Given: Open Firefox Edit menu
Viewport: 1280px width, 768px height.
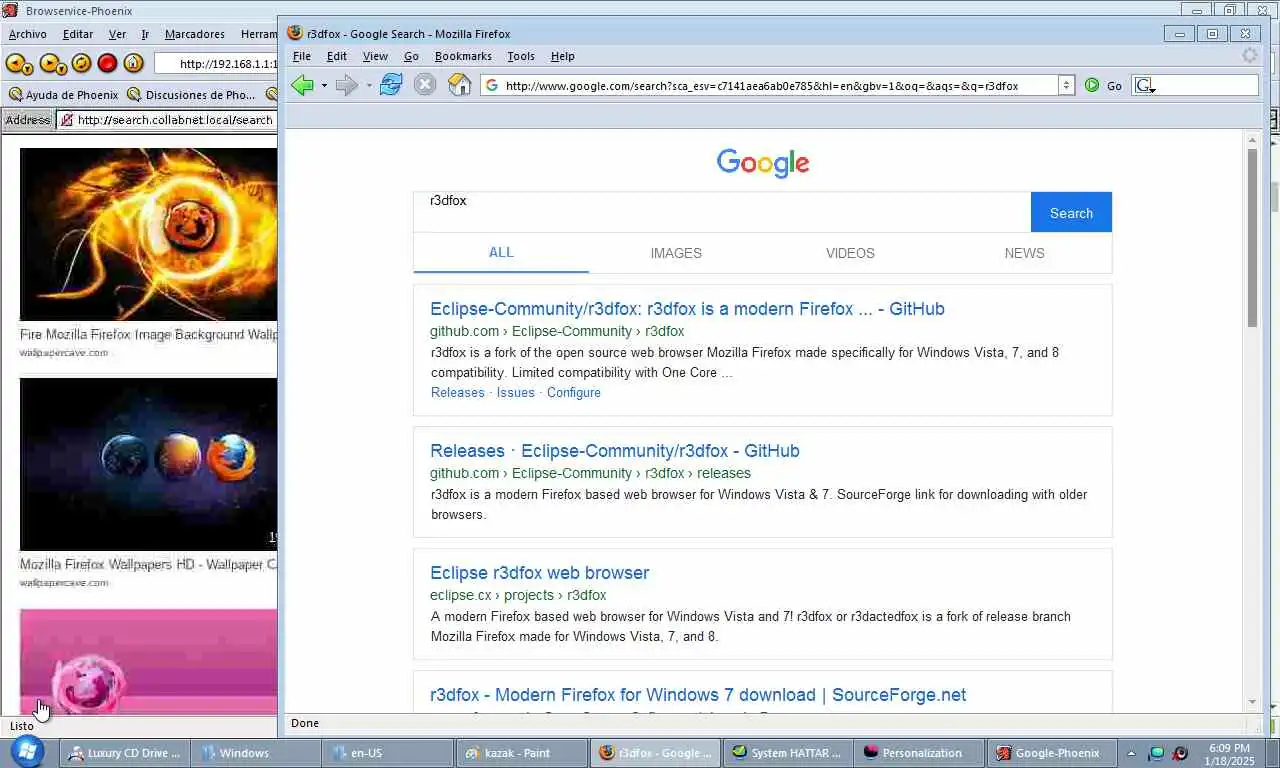Looking at the screenshot, I should coord(337,56).
